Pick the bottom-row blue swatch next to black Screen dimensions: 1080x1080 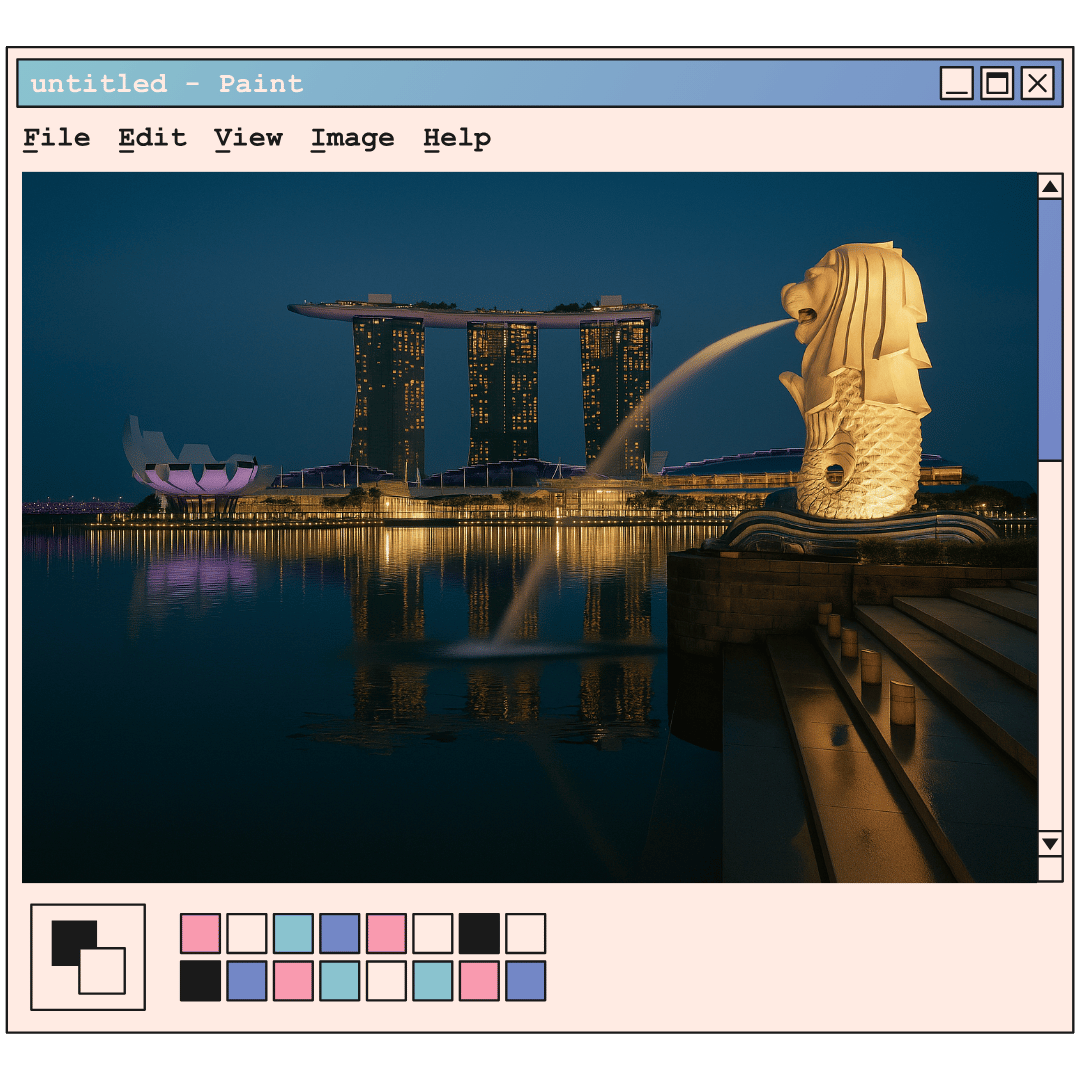247,981
